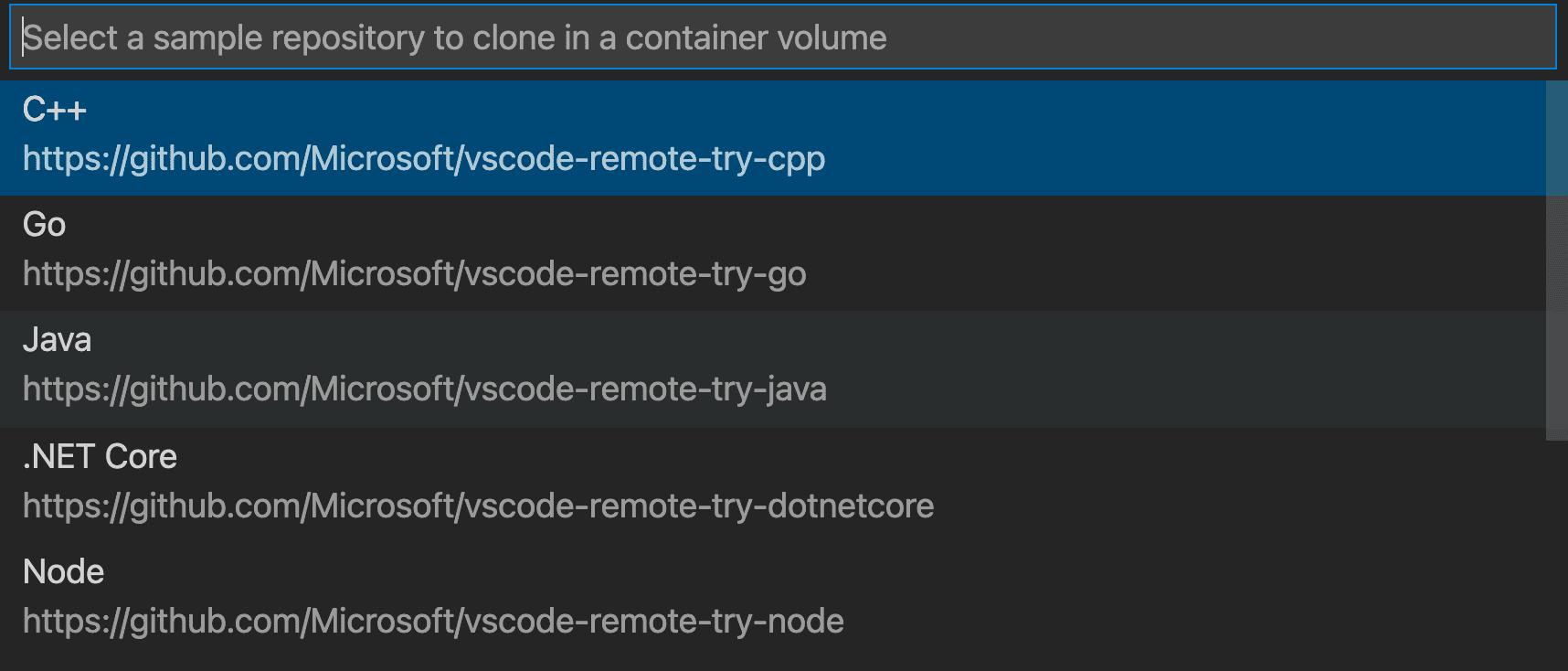Click the scrollbar track beside the .NET Core entry
1568x671 pixels.
point(1556,492)
